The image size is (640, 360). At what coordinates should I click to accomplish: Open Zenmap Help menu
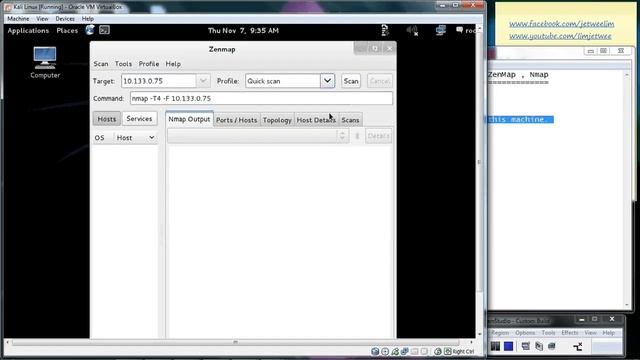[x=173, y=64]
